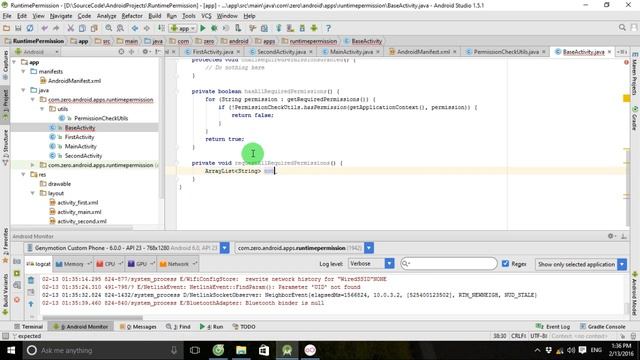Click the Windows Store taskbar icon
The image size is (640, 360).
(264, 350)
